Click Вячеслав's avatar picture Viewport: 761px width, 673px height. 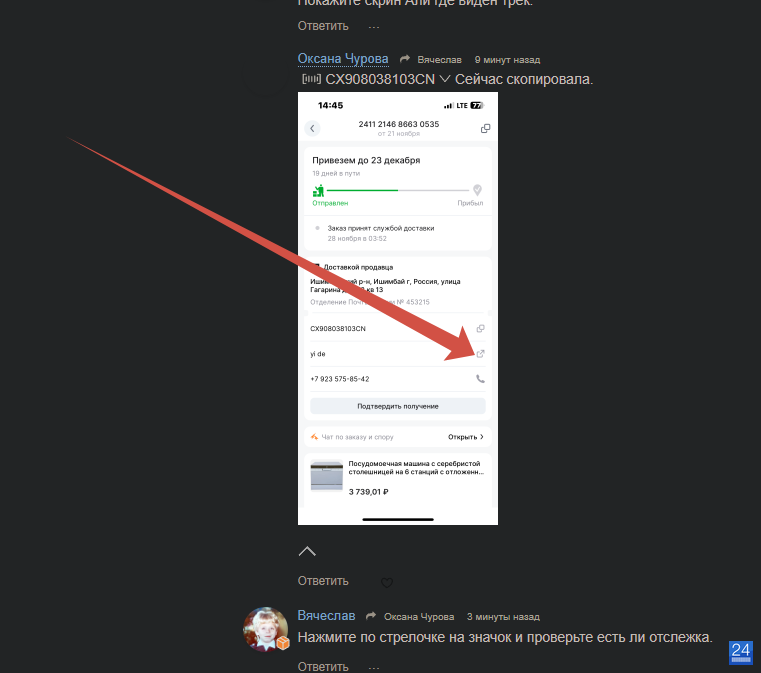265,628
